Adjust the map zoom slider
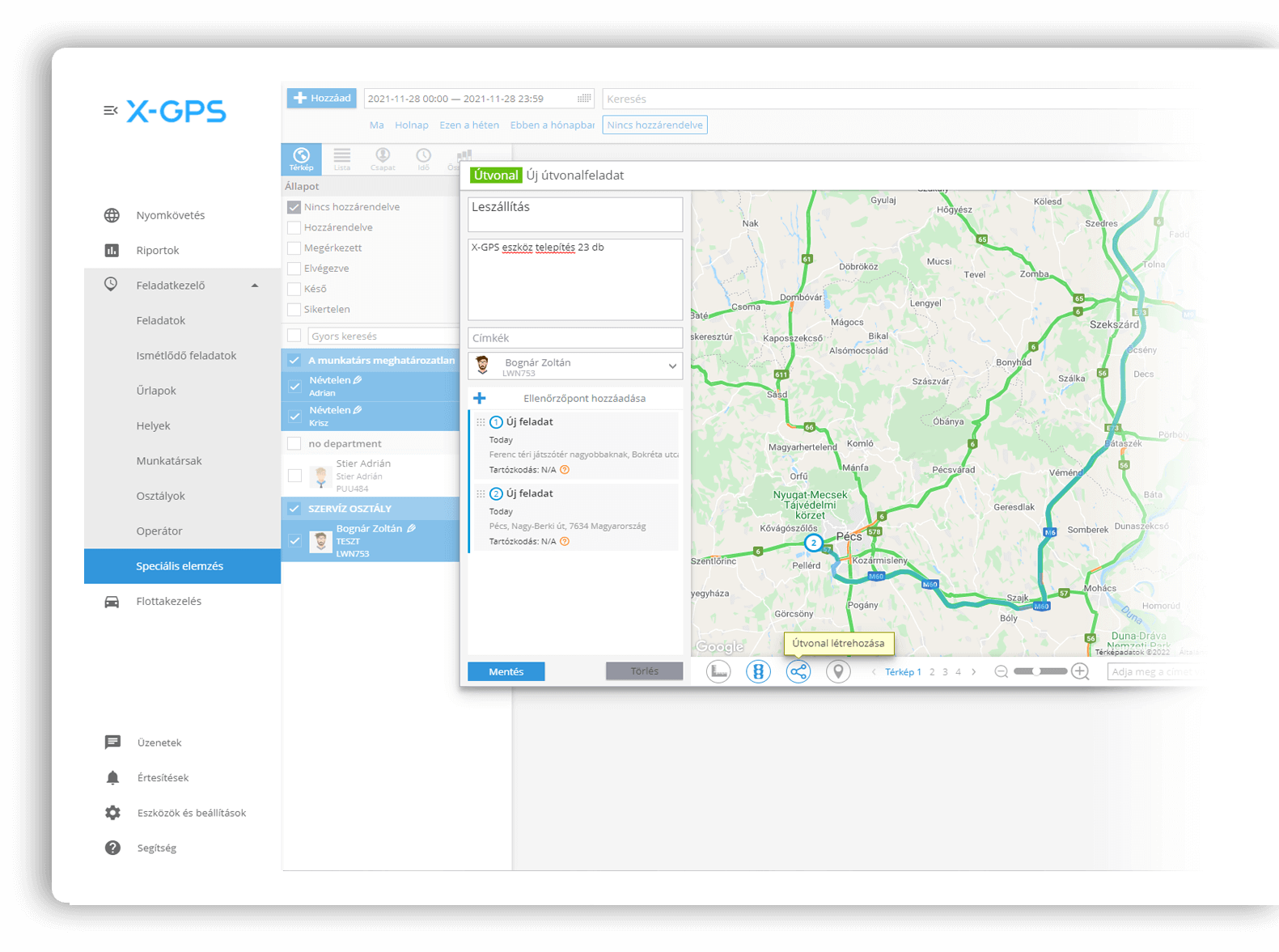Viewport: 1279px width, 952px height. point(1038,671)
